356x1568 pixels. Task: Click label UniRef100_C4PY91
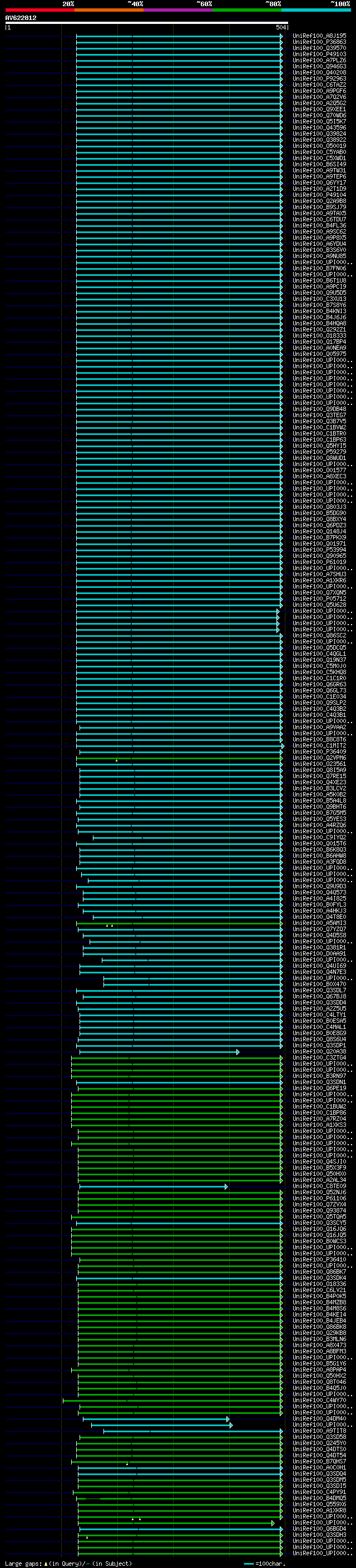319,1492
